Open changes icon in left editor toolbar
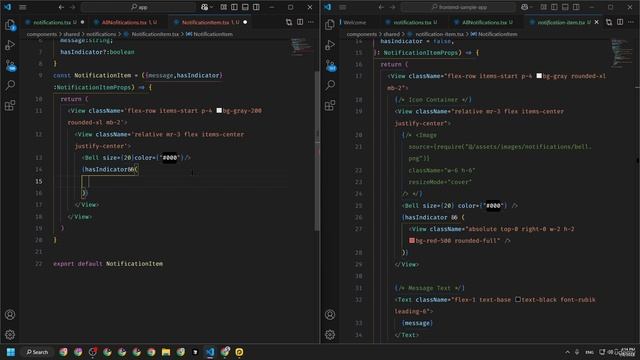This screenshot has height=360, width=640. click(289, 22)
